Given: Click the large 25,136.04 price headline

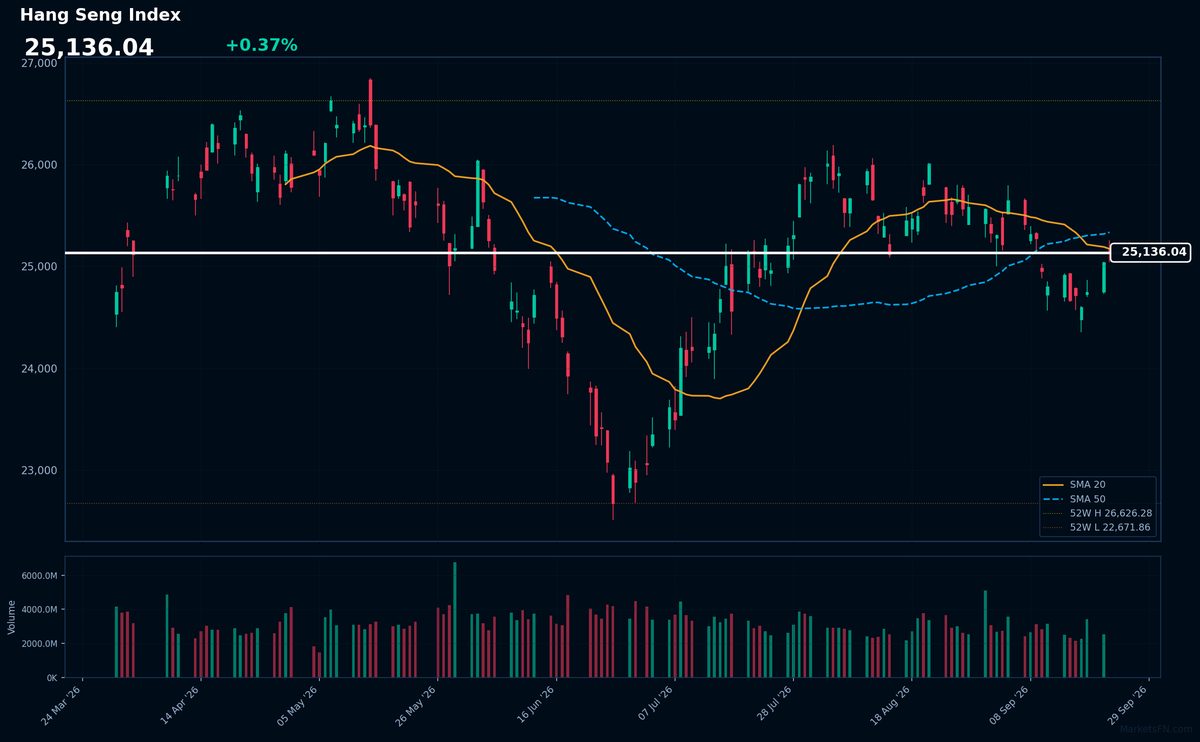Looking at the screenshot, I should point(89,48).
